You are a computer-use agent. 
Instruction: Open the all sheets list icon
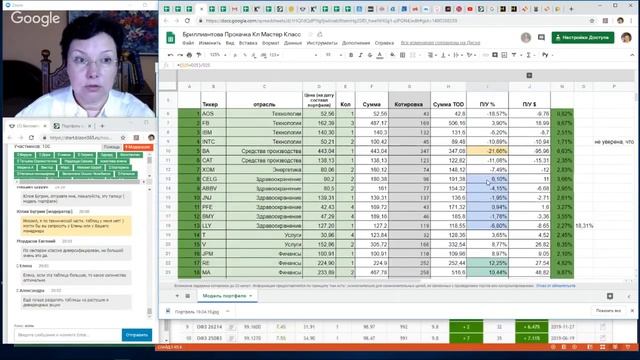(188, 296)
